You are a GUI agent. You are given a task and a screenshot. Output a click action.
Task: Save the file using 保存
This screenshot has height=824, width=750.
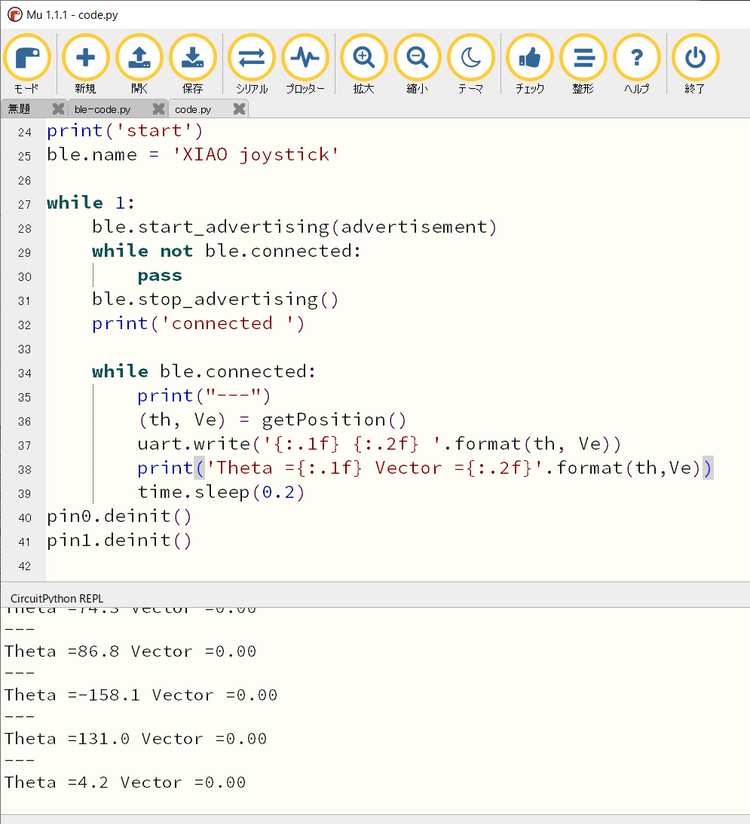pyautogui.click(x=192, y=64)
